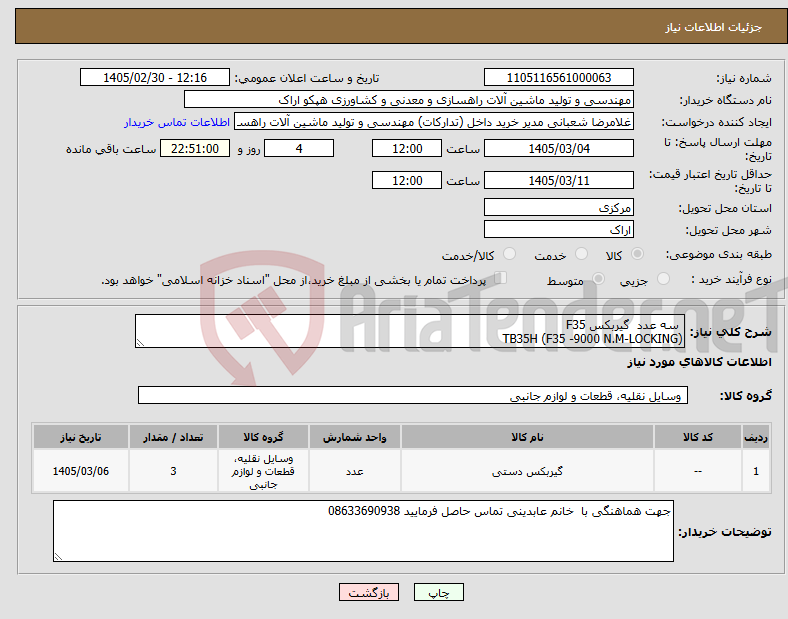
Task: Click the announcement date 1405/02/30 field
Action: point(155,77)
